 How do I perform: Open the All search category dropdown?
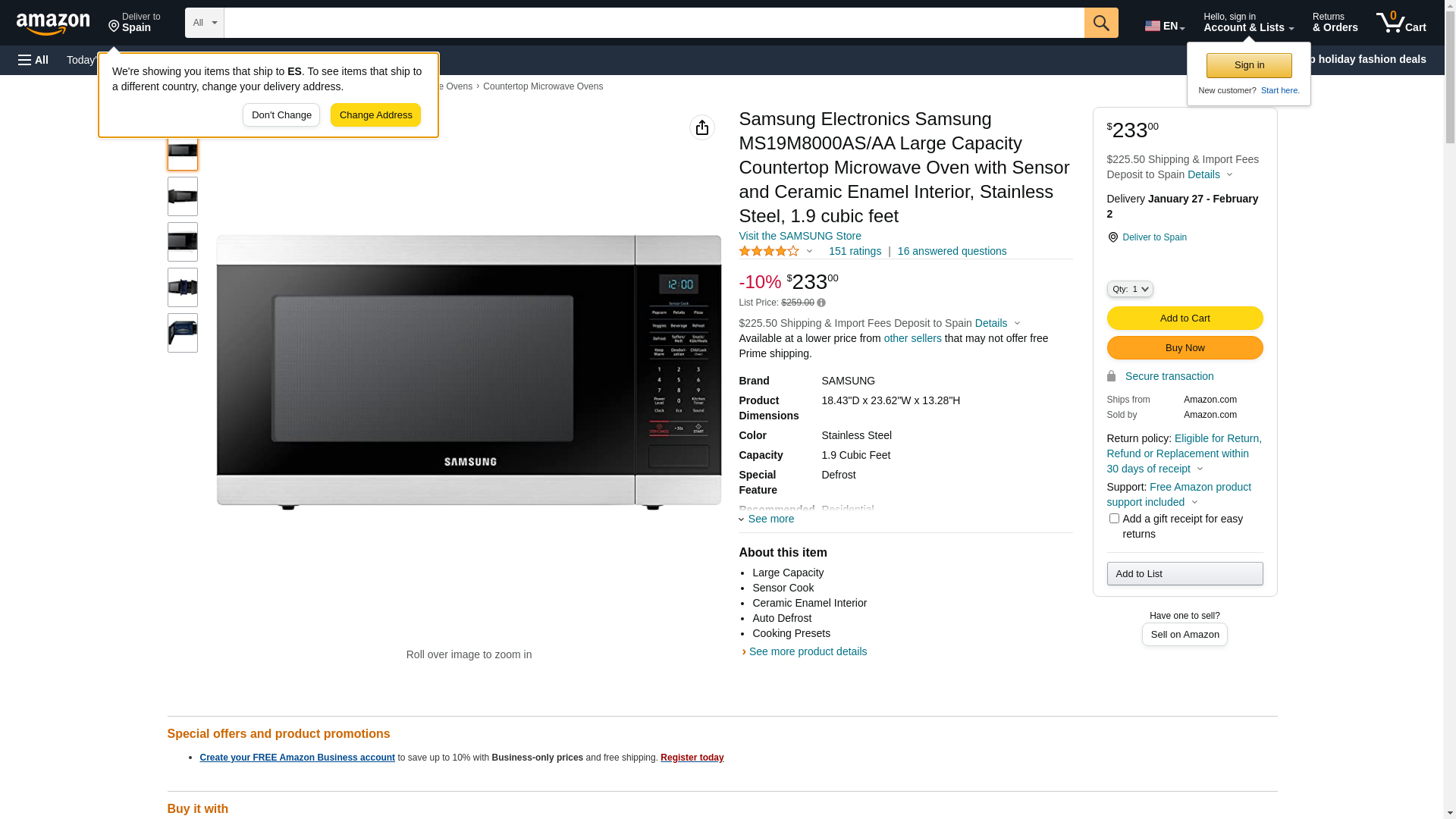[204, 23]
